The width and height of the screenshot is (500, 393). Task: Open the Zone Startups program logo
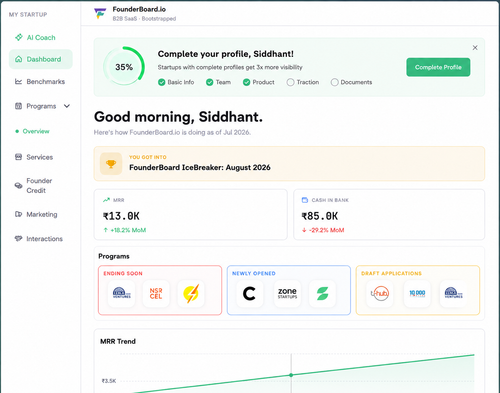pyautogui.click(x=287, y=293)
